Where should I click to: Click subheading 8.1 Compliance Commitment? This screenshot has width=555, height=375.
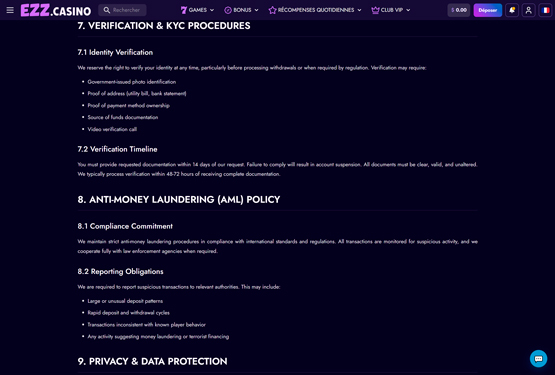pos(125,226)
